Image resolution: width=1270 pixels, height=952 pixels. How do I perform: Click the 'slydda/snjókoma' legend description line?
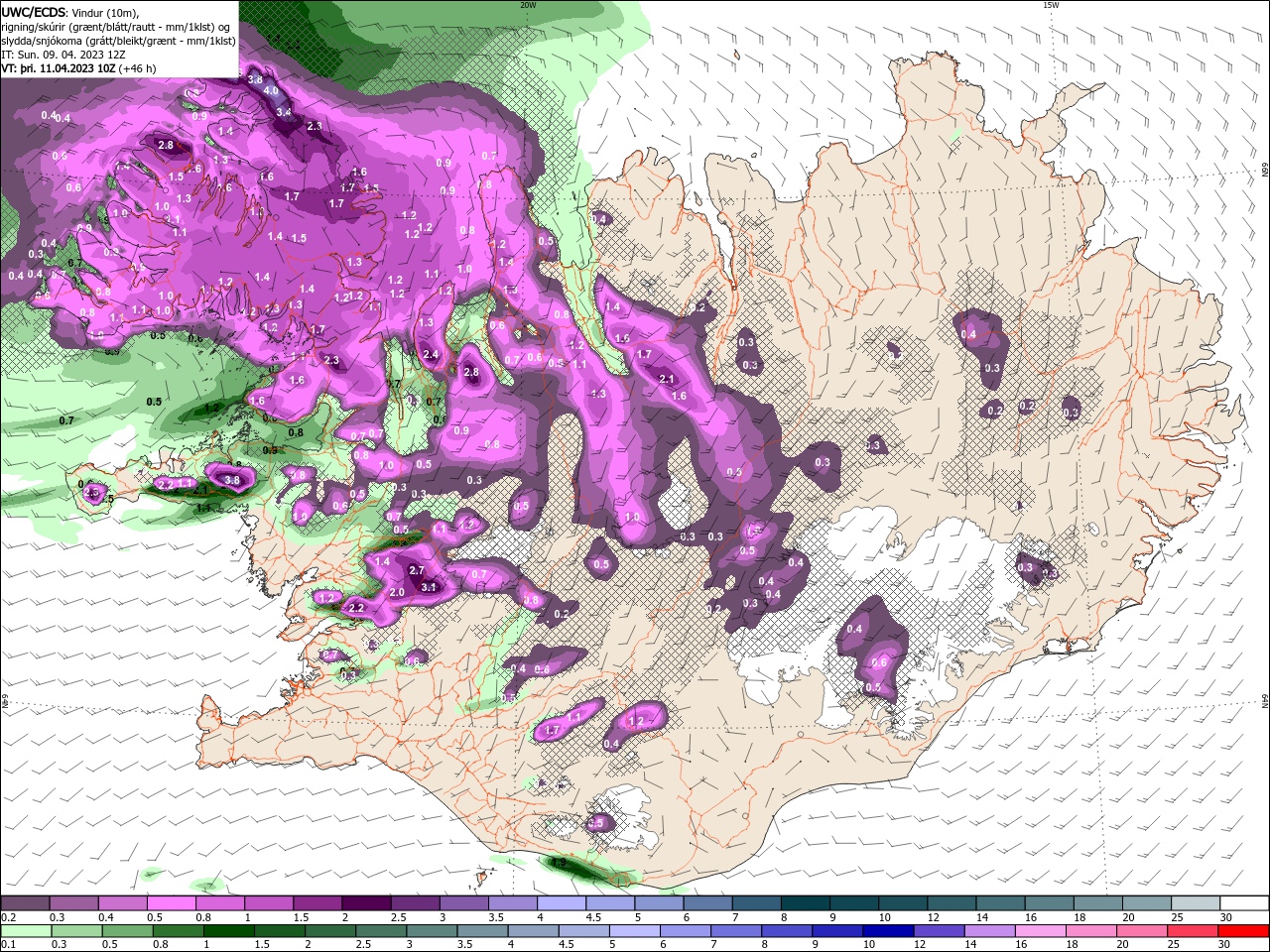point(118,41)
